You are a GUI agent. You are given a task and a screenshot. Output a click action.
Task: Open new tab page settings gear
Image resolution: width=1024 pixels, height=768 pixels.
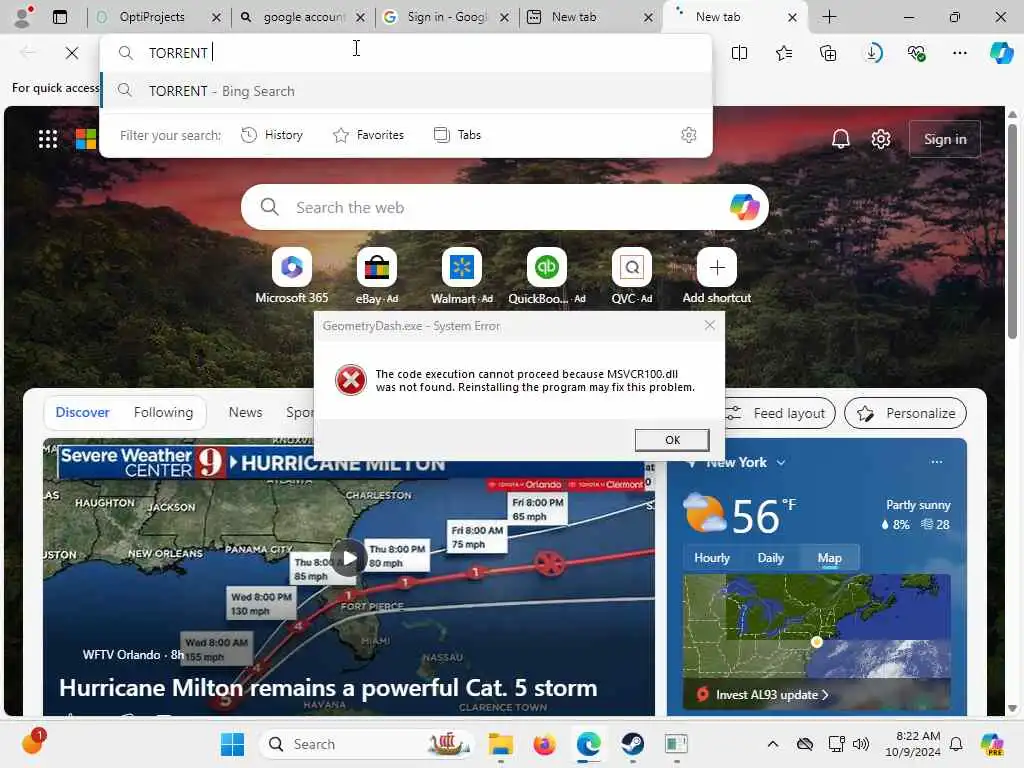881,139
